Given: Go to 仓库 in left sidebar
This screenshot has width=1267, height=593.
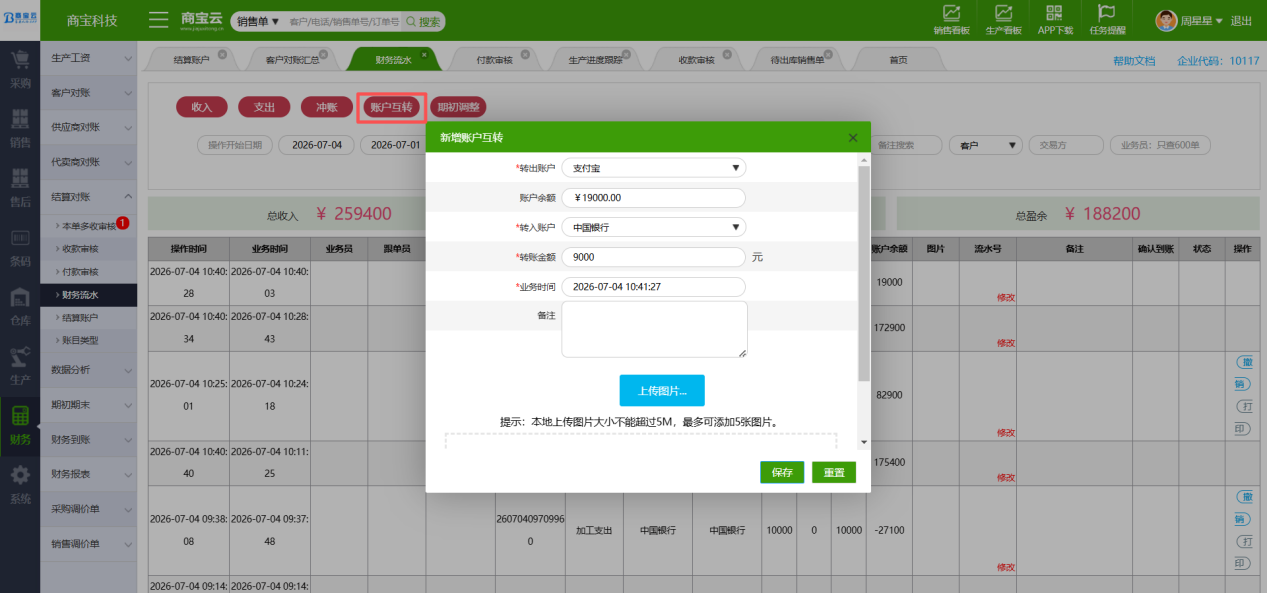Looking at the screenshot, I should coord(20,307).
